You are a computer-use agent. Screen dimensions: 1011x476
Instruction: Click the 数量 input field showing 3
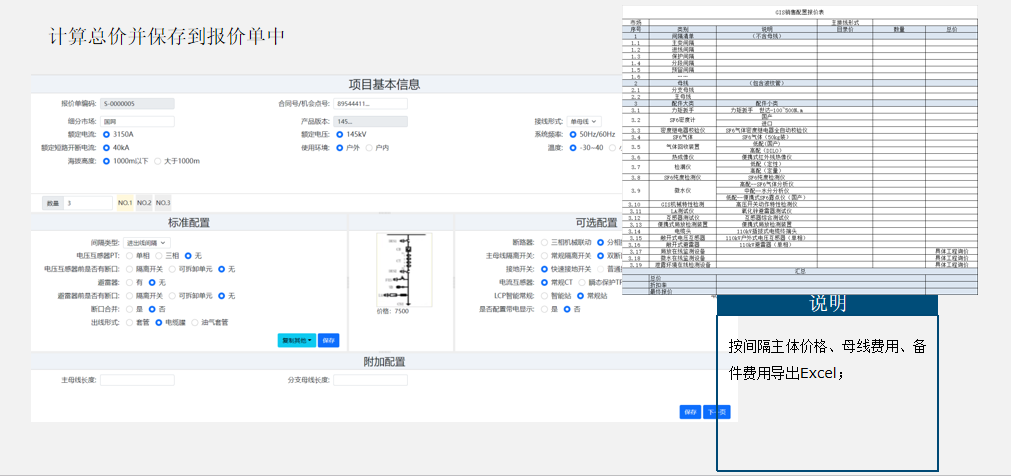(88, 203)
